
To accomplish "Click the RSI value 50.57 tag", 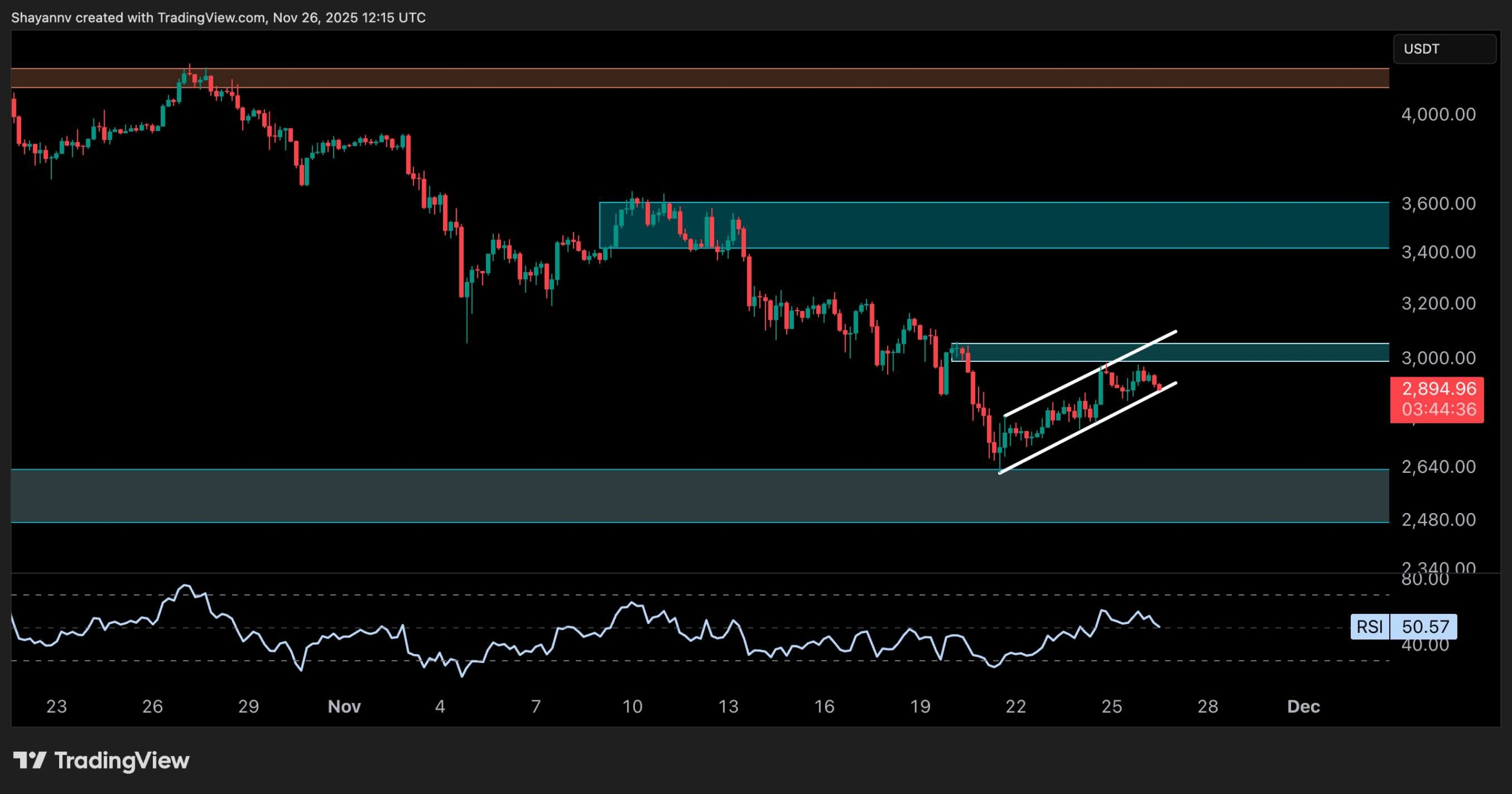I will click(x=1425, y=626).
